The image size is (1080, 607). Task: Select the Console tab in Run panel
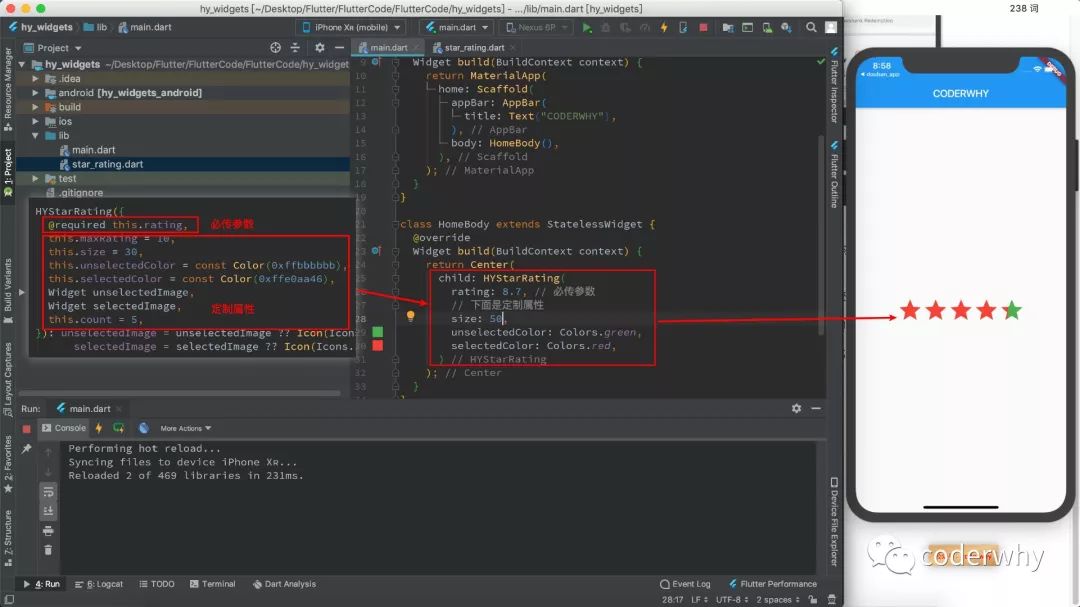(63, 428)
